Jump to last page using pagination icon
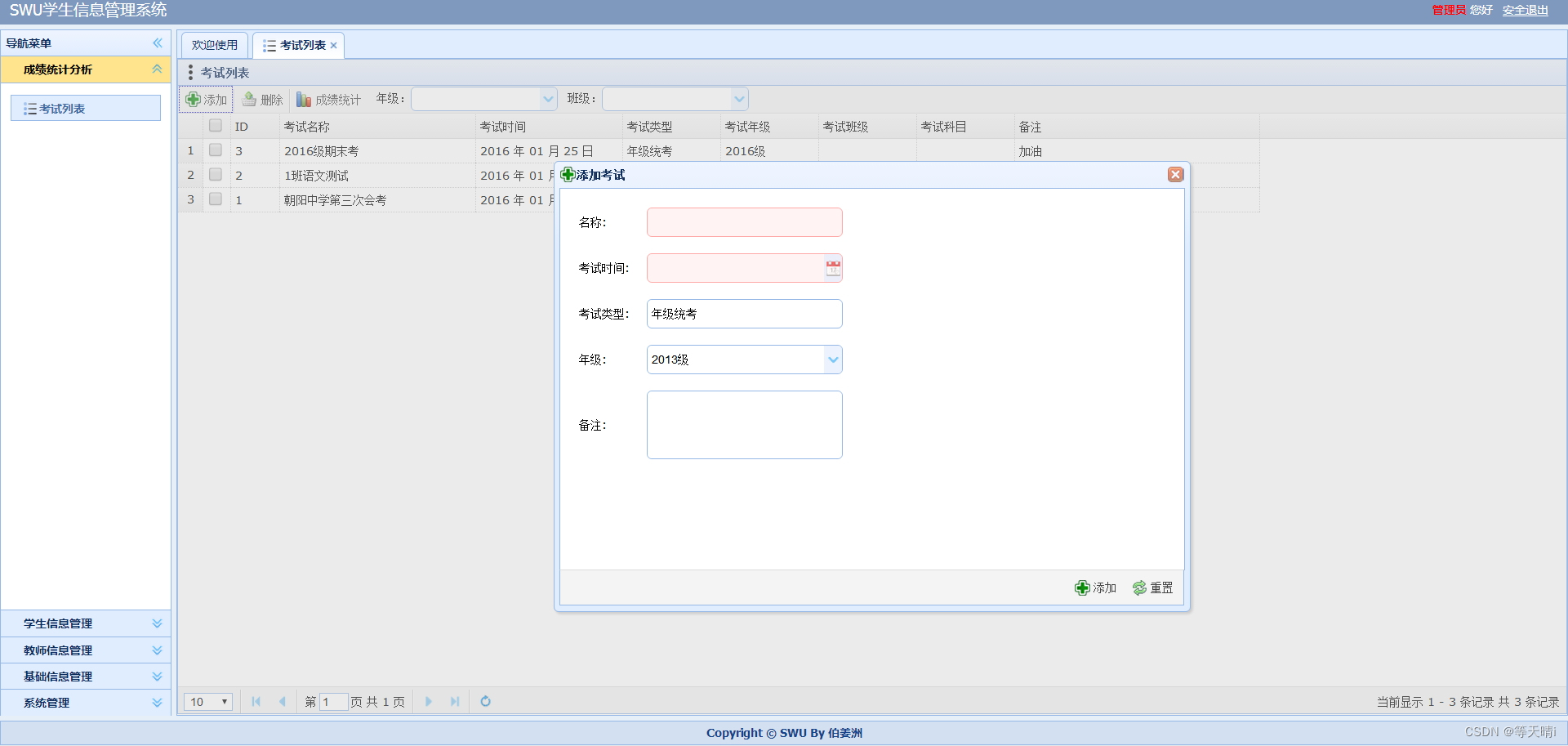This screenshot has width=1568, height=746. [x=455, y=701]
